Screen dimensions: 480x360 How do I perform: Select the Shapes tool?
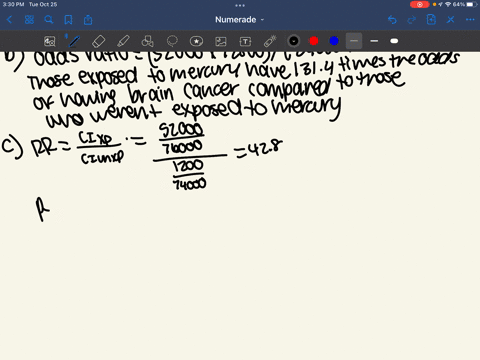point(147,41)
